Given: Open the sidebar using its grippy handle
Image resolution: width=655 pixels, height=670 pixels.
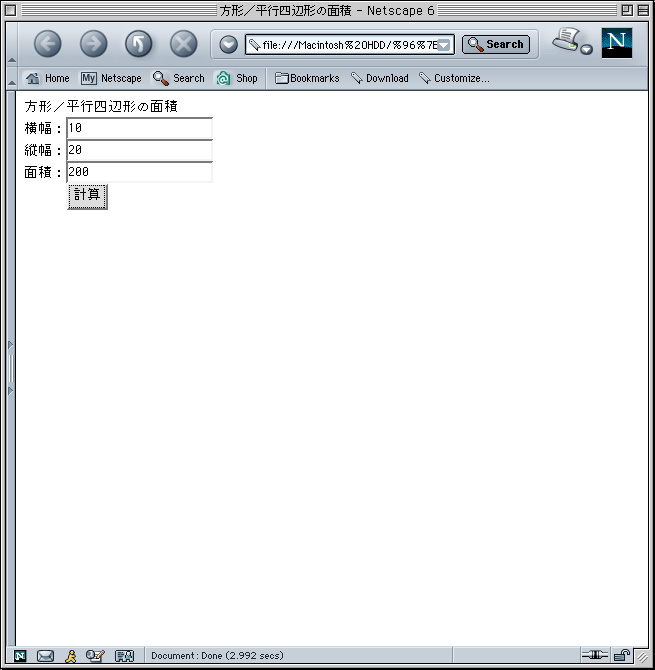Looking at the screenshot, I should pos(11,367).
